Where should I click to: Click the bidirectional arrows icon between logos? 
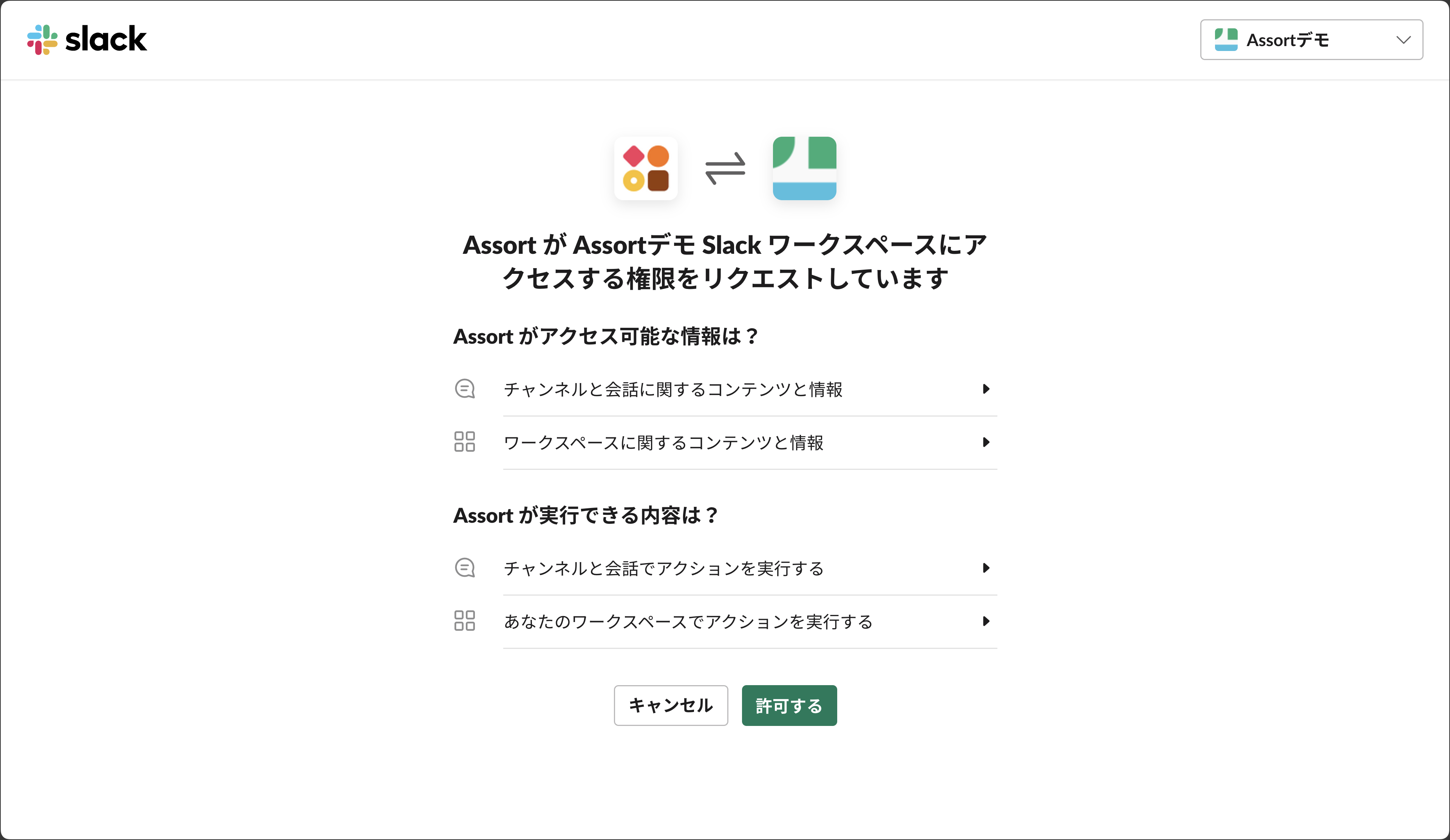[725, 168]
